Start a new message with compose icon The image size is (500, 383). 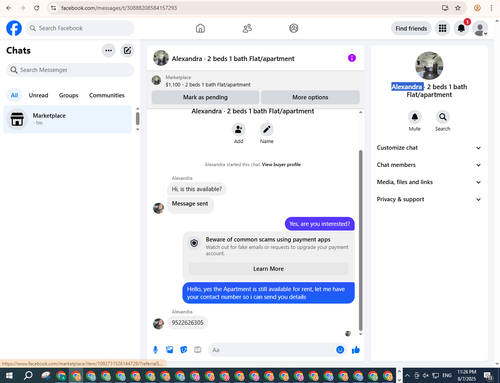point(127,51)
